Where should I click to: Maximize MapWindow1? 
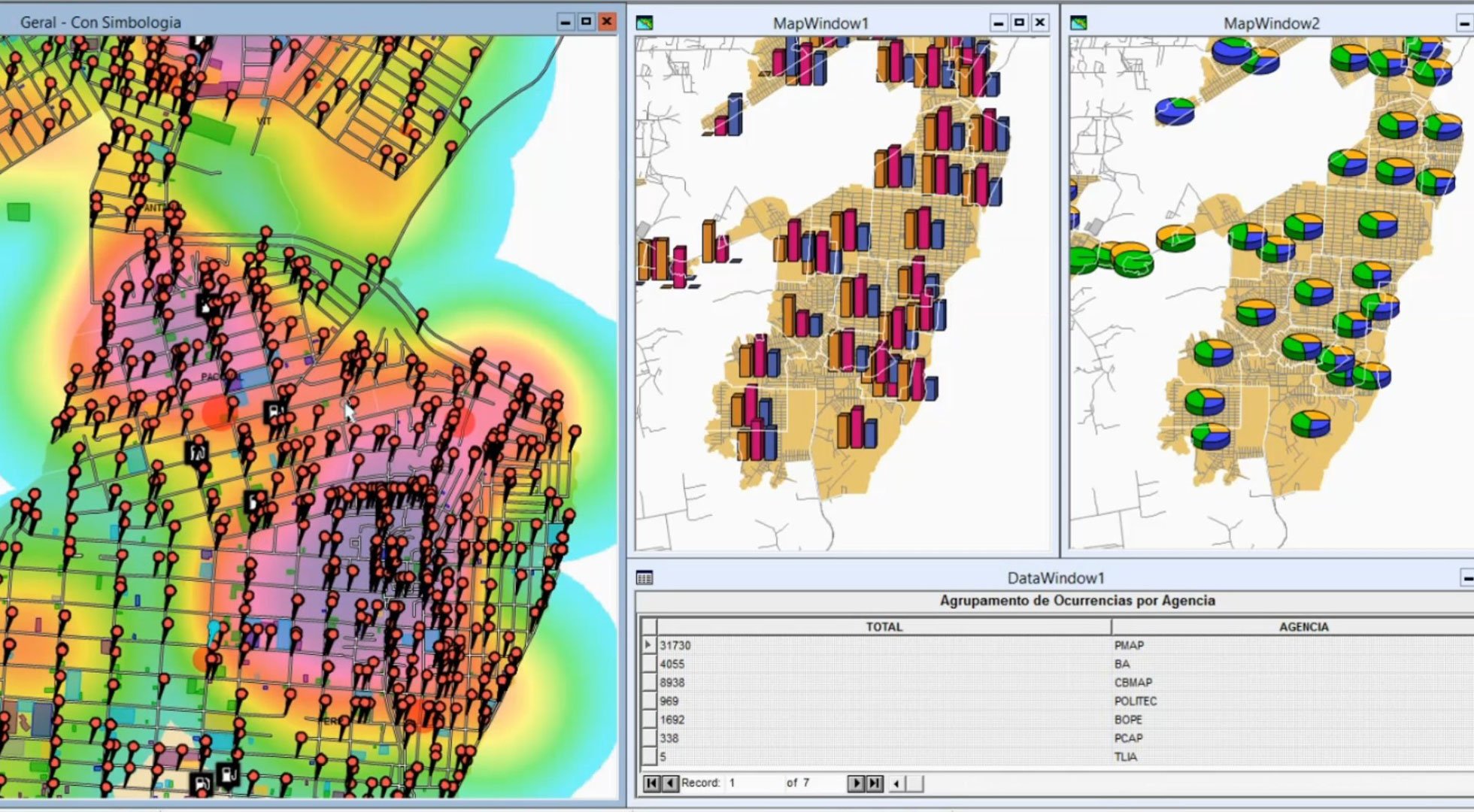[1019, 23]
